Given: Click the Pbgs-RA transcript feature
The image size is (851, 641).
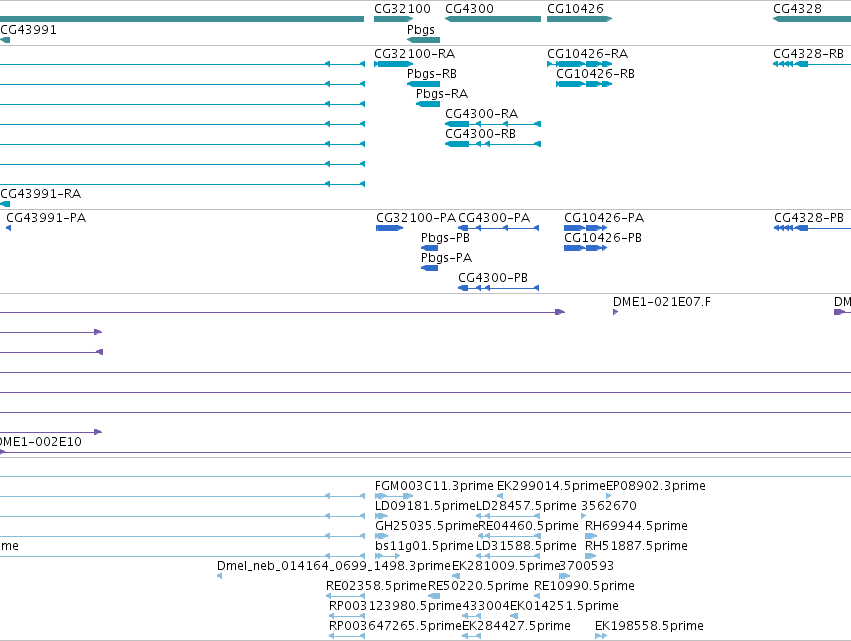Looking at the screenshot, I should pyautogui.click(x=428, y=104).
